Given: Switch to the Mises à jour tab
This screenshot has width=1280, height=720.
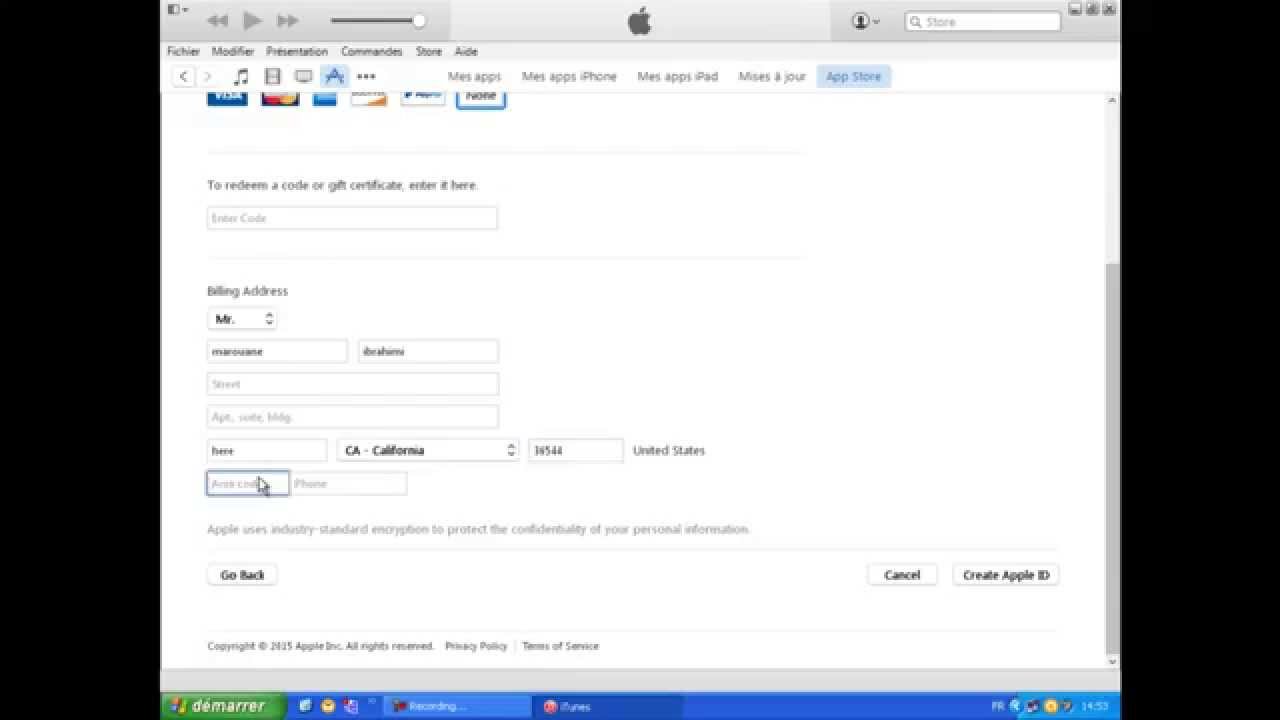Looking at the screenshot, I should click(x=772, y=76).
